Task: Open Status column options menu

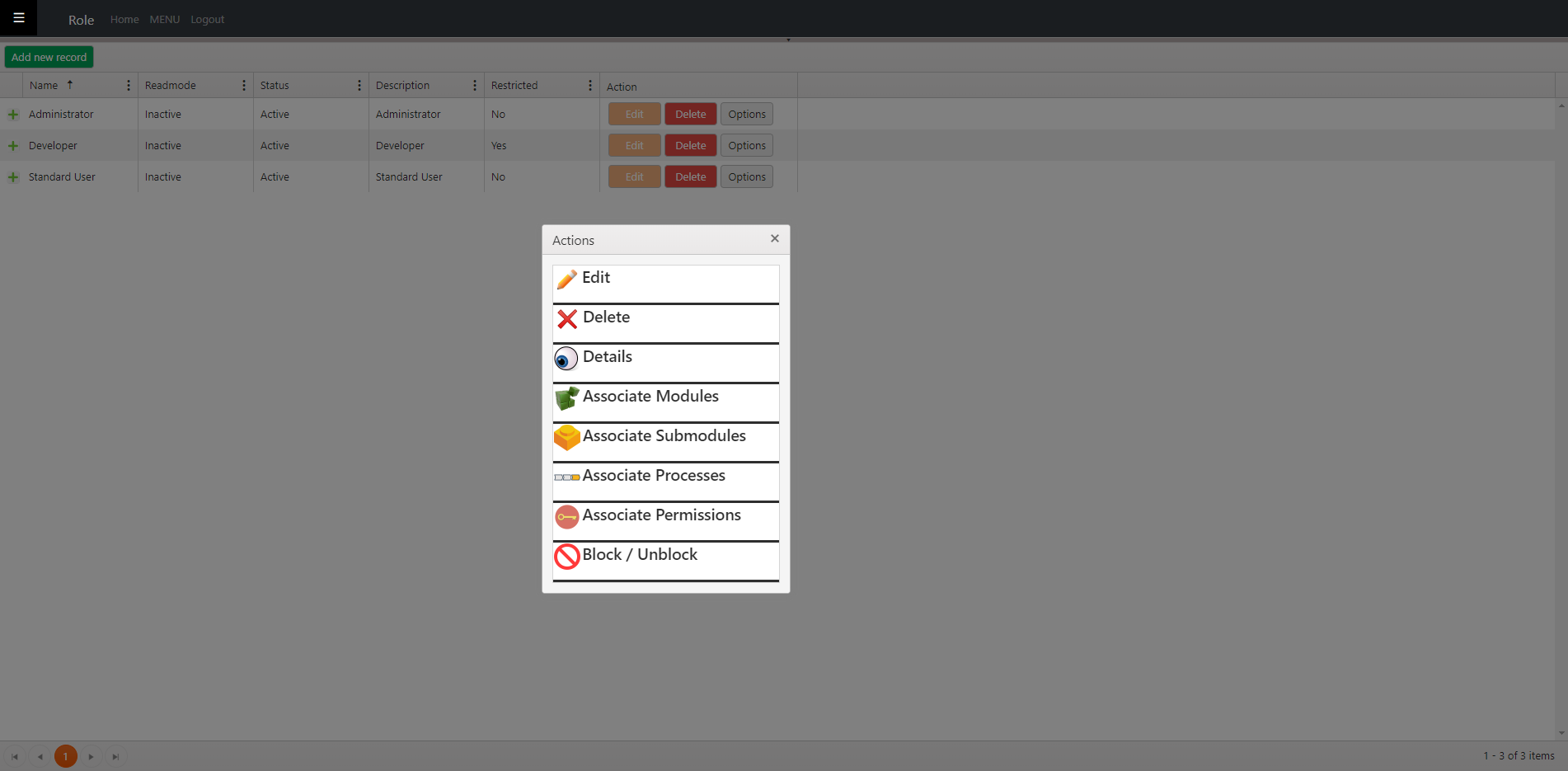Action: coord(359,86)
